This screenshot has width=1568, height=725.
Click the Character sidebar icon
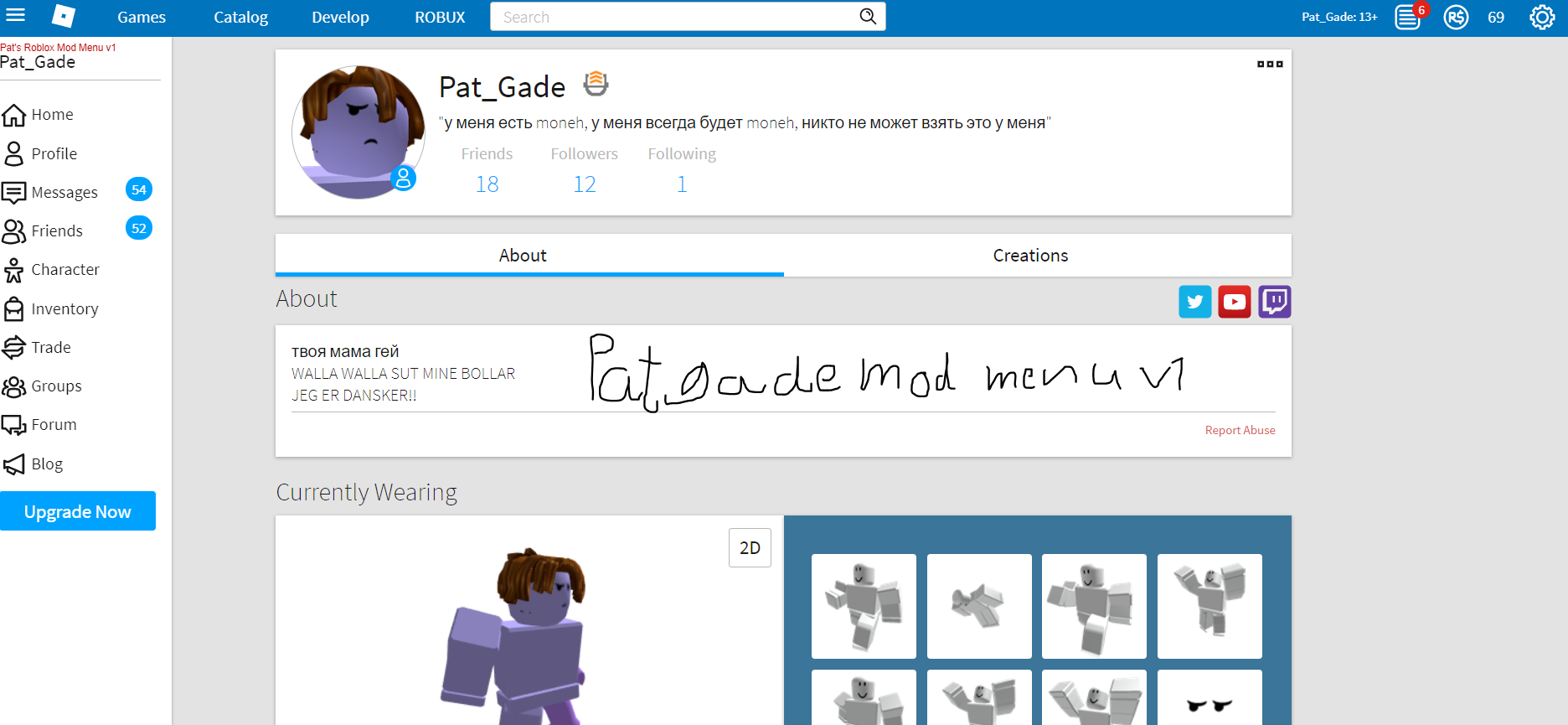click(14, 270)
